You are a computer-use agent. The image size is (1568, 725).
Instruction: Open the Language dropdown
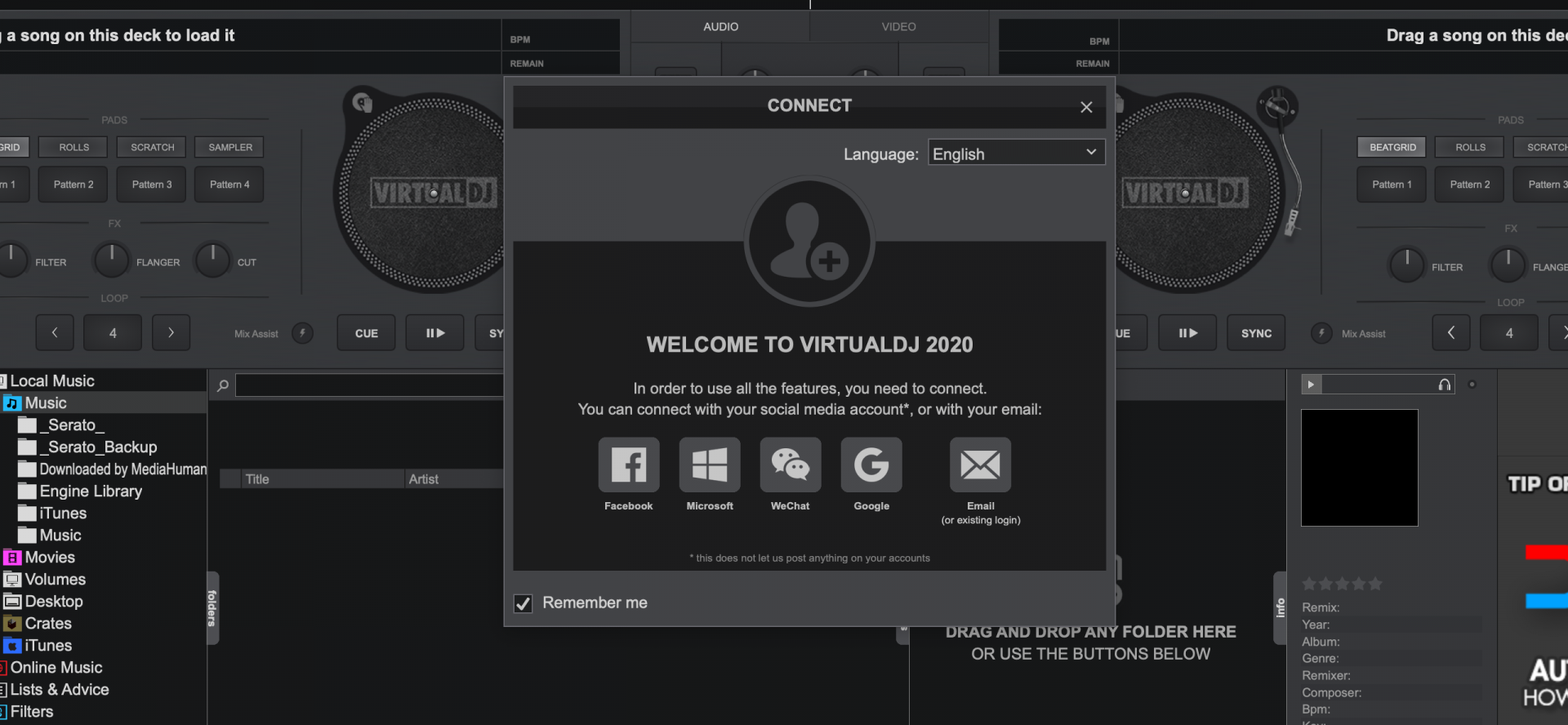(x=1016, y=153)
